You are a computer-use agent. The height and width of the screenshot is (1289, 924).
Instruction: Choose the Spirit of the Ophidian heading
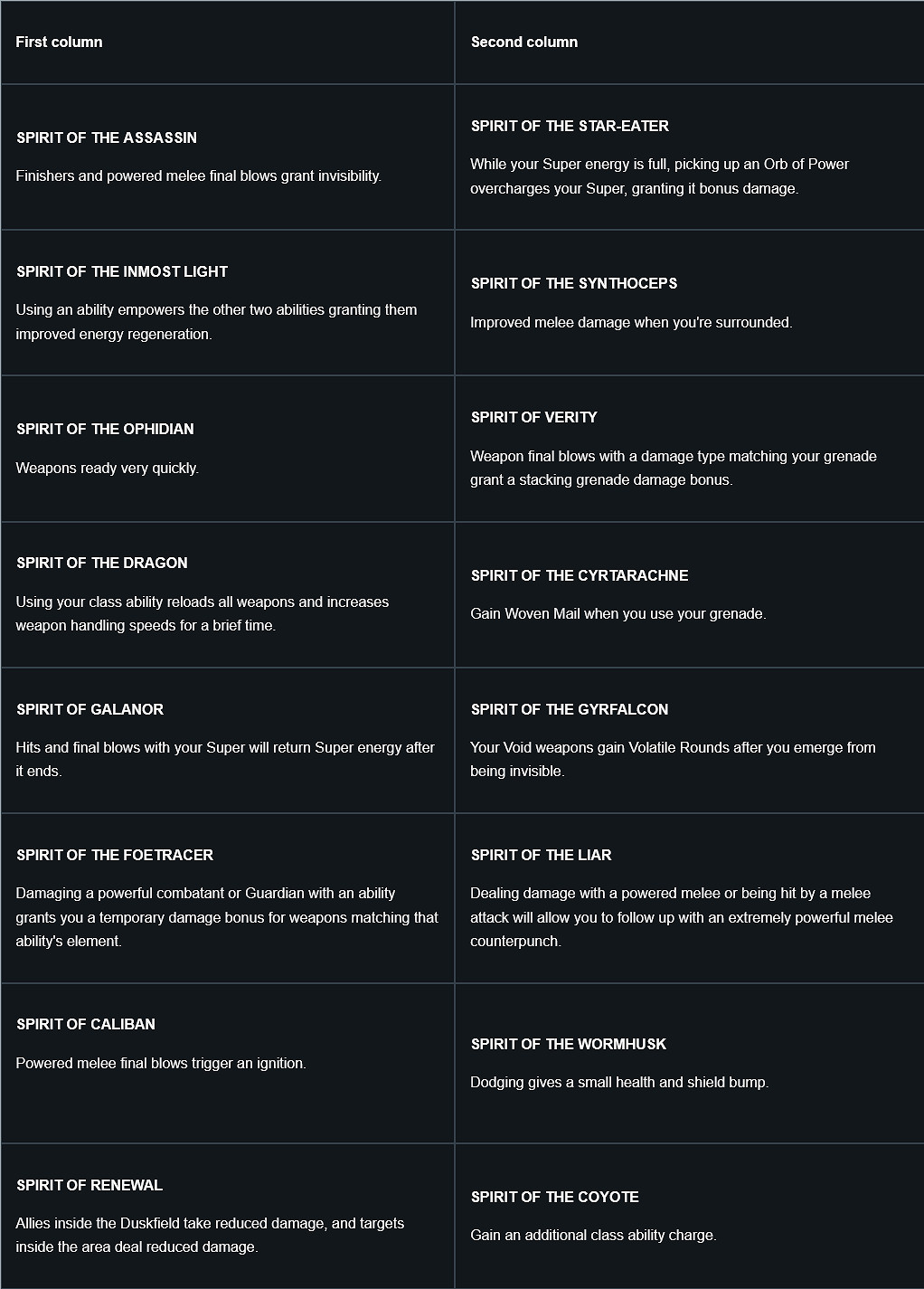click(x=105, y=429)
